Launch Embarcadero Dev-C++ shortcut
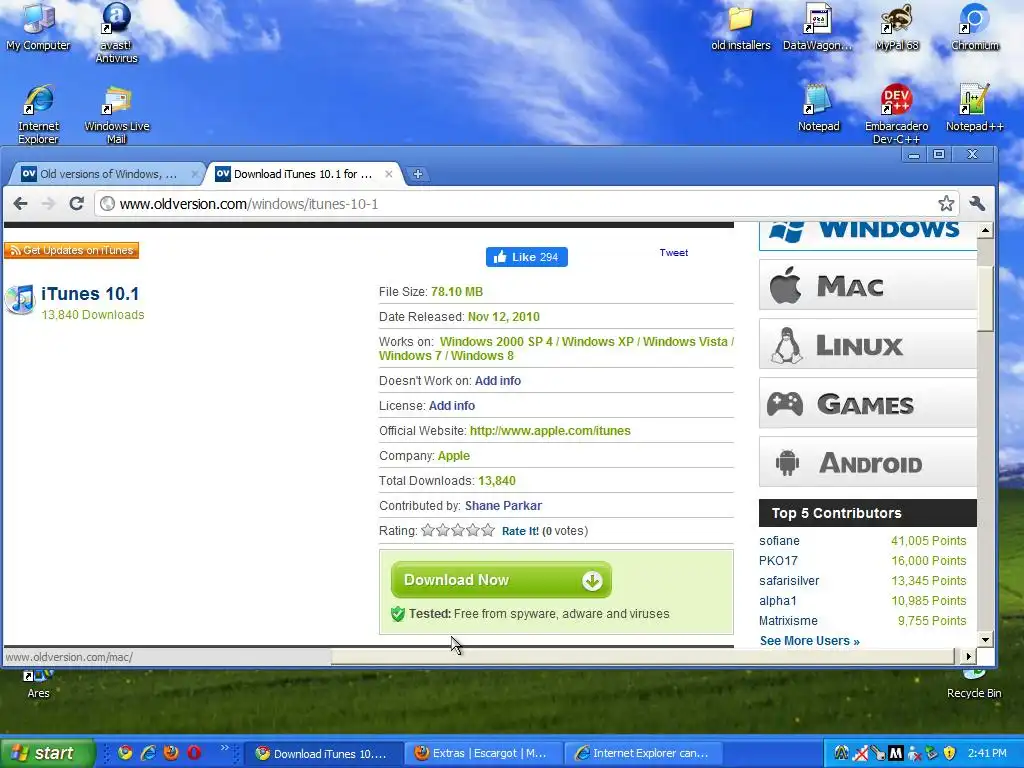Image resolution: width=1024 pixels, height=768 pixels. click(x=896, y=114)
